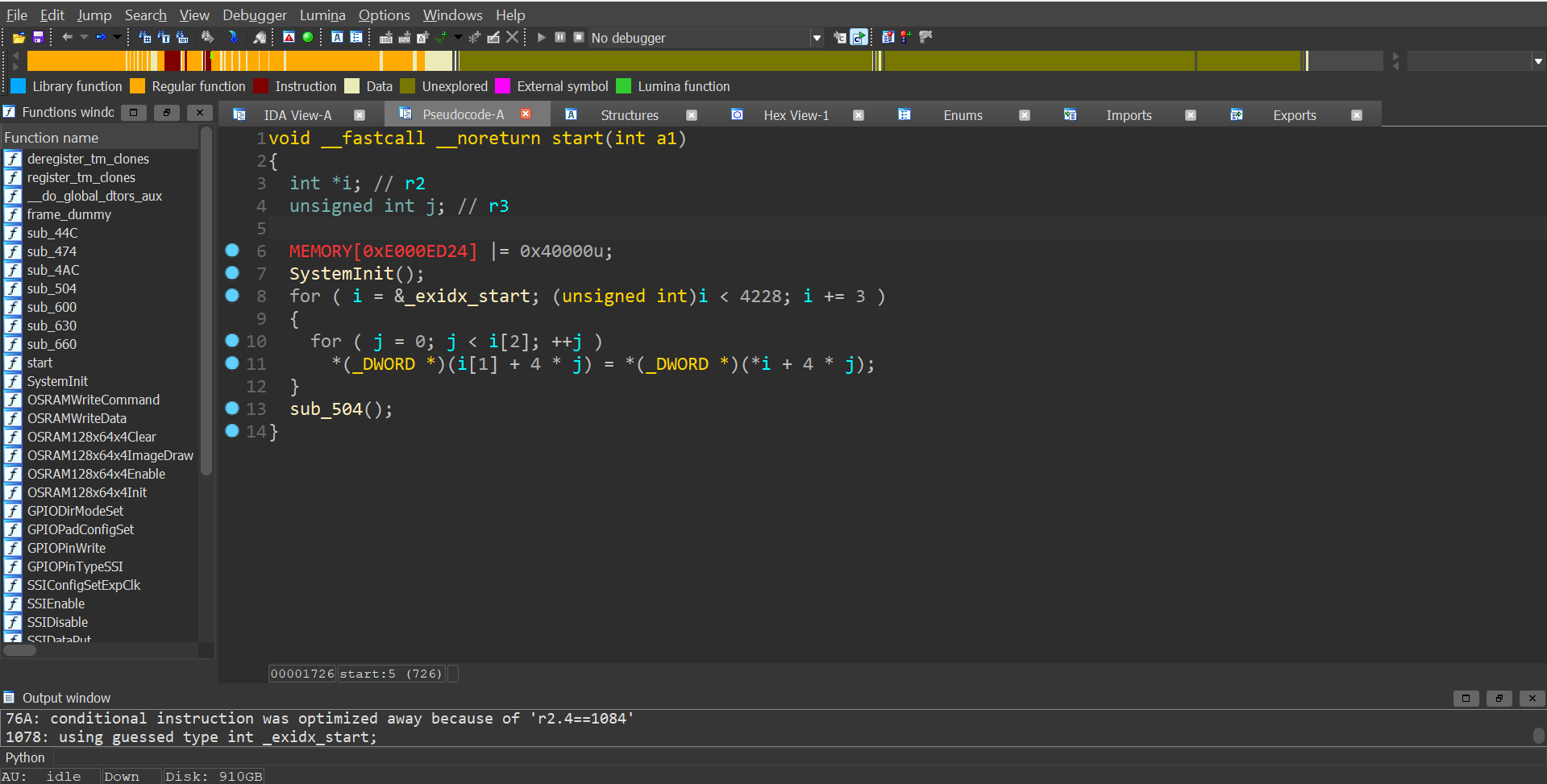The image size is (1547, 784).
Task: Jump back with the left arrow
Action: (67, 37)
